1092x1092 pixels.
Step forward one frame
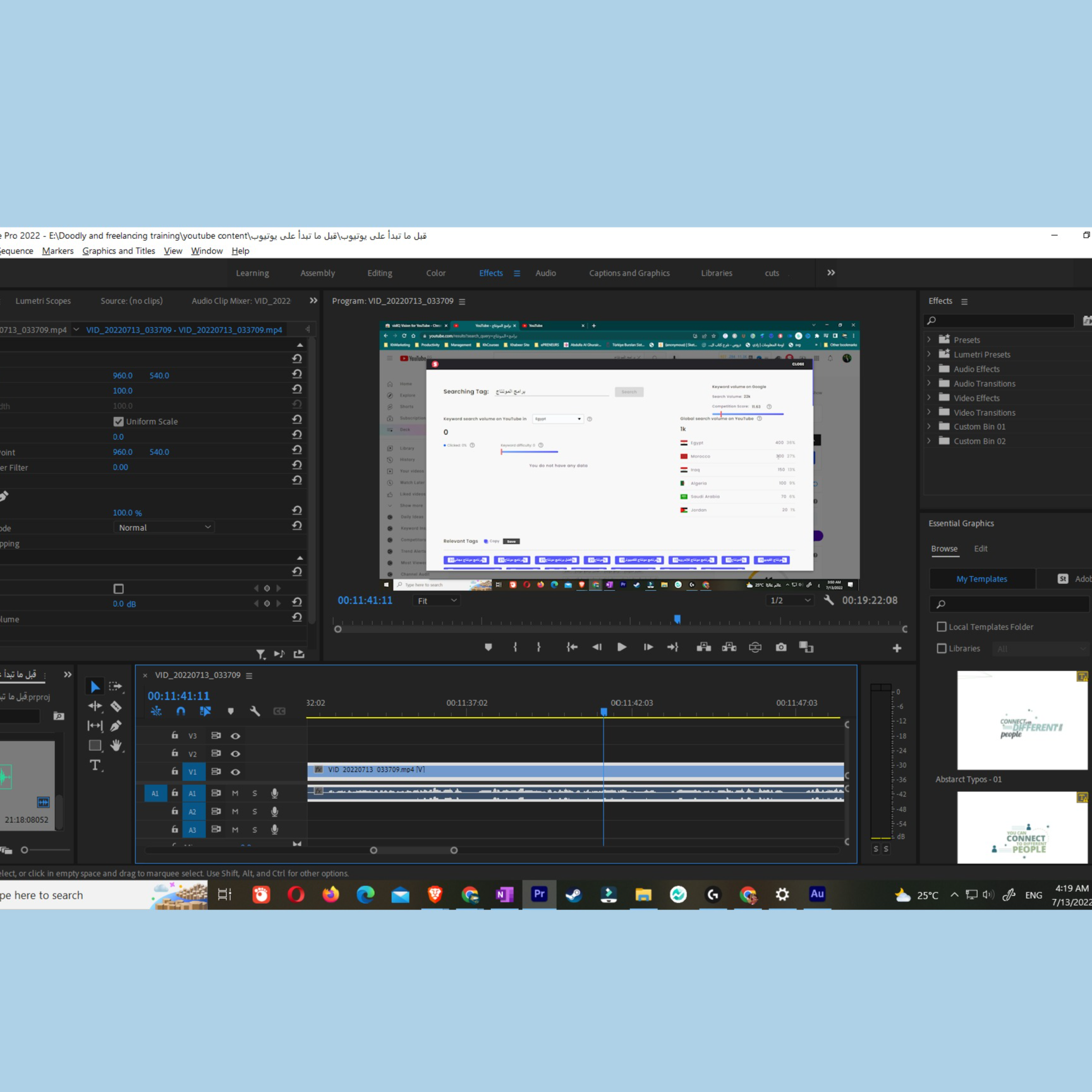[x=648, y=647]
